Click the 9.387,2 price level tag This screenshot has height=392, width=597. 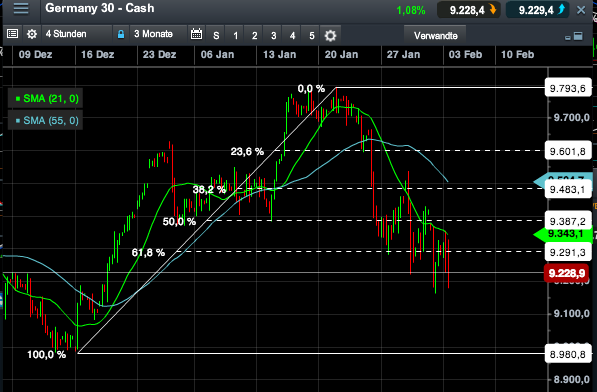[568, 221]
